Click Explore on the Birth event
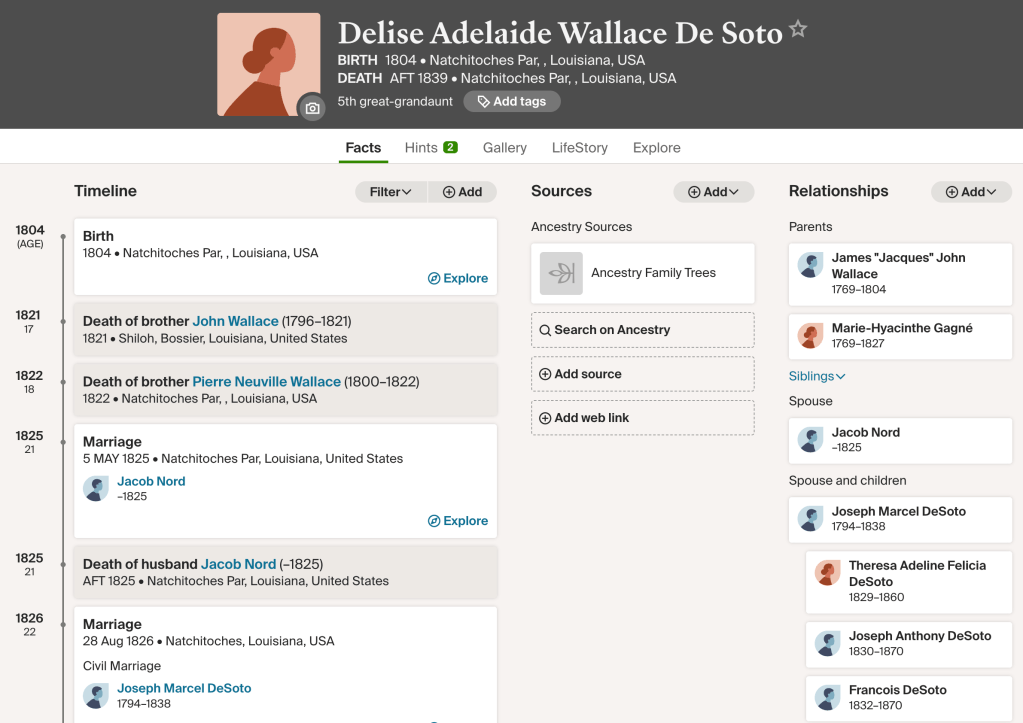The width and height of the screenshot is (1023, 723). click(x=458, y=278)
